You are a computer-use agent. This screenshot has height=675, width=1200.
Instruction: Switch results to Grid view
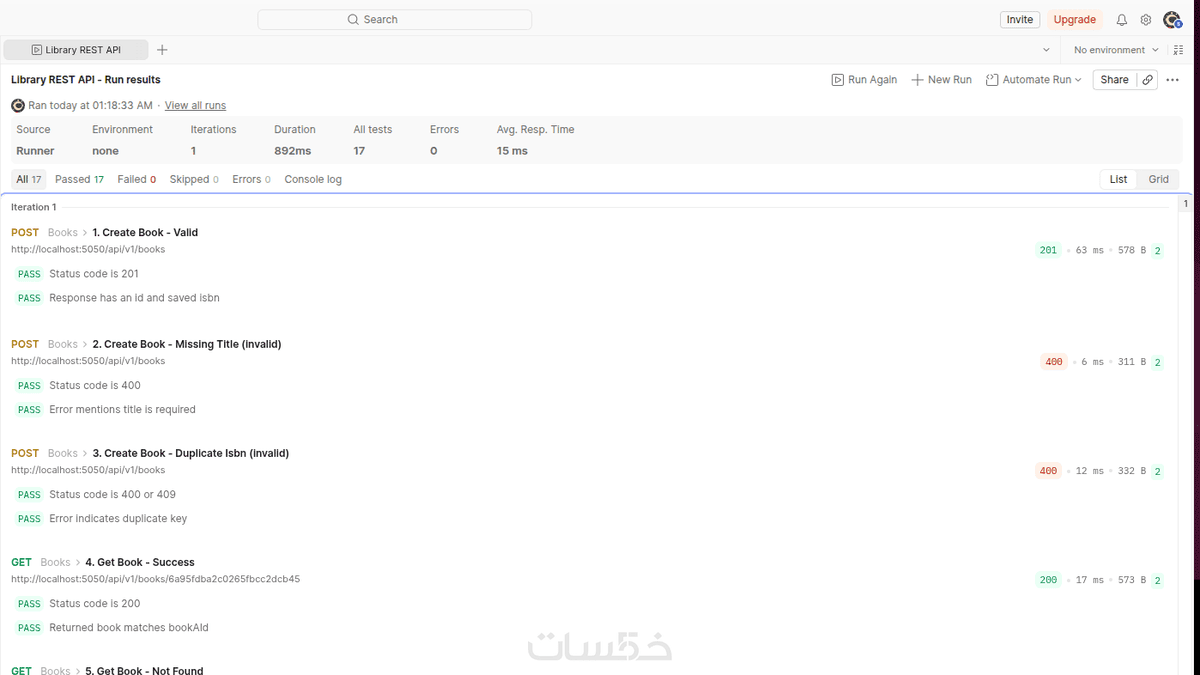tap(1158, 180)
